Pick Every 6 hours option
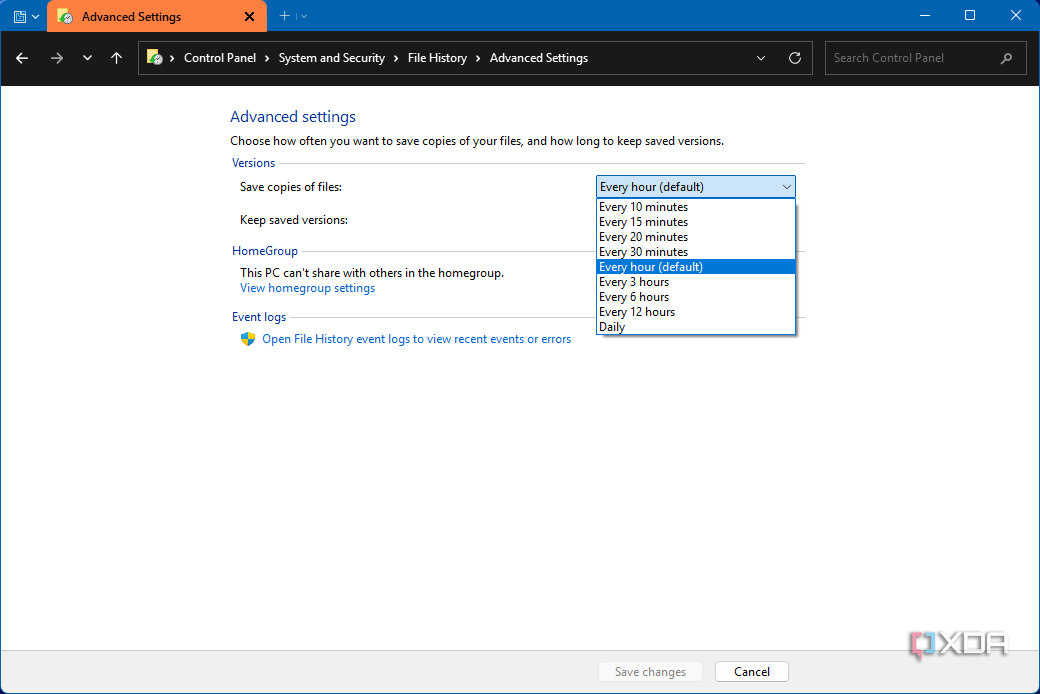 click(x=696, y=297)
